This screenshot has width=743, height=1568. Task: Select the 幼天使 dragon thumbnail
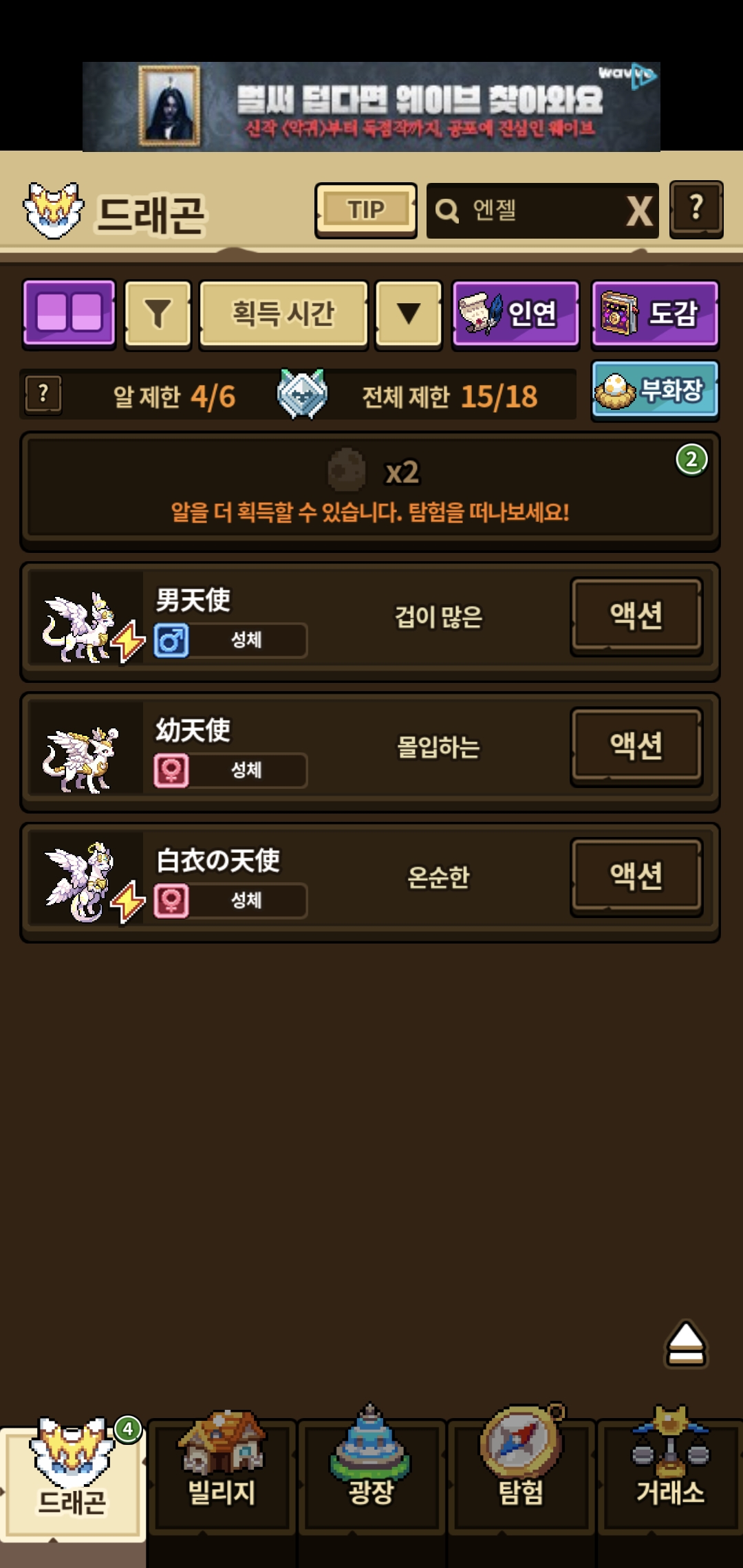85,753
